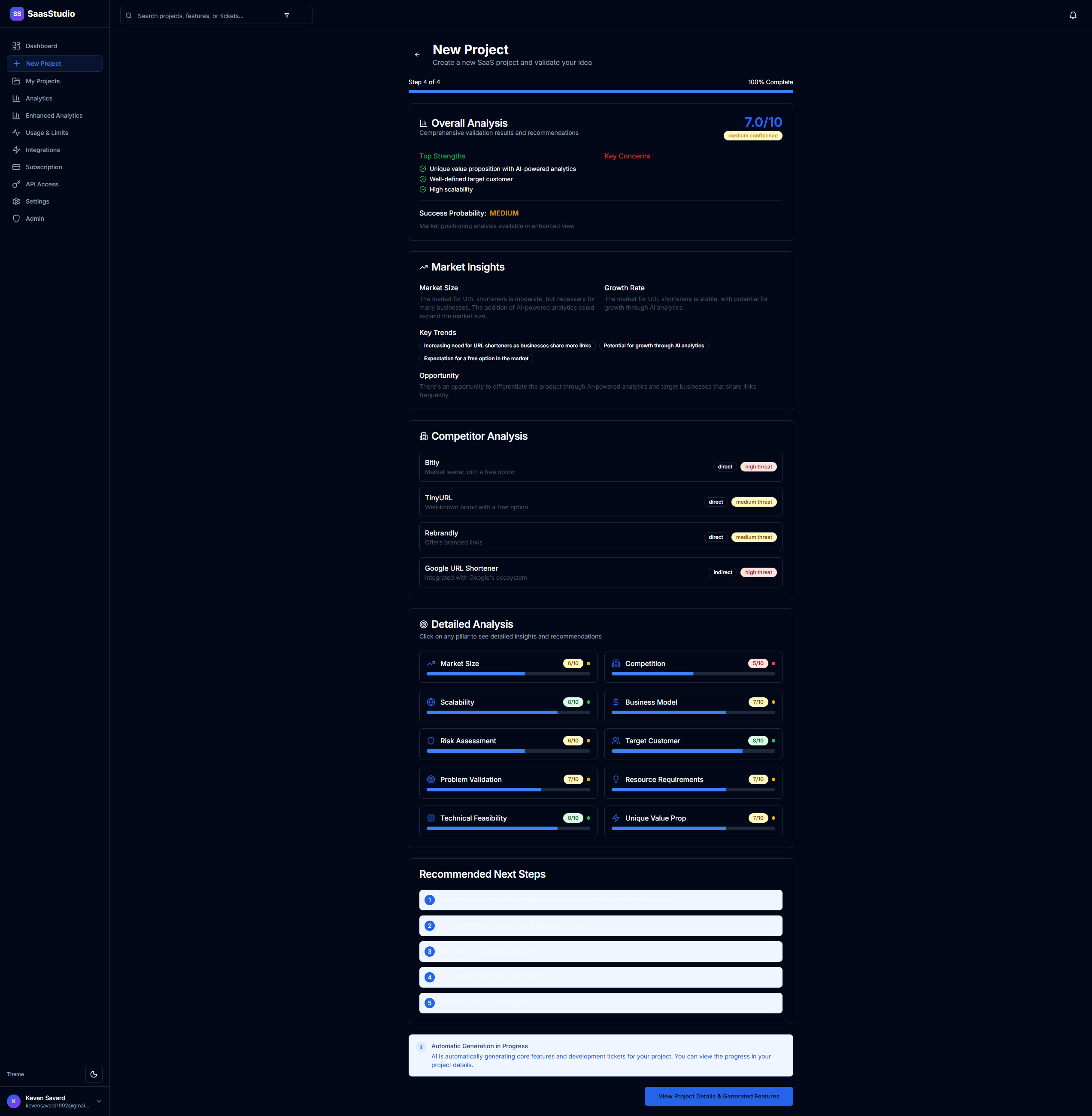Open the Admin section
Screen dimensions: 1092x1116
[x=34, y=219]
